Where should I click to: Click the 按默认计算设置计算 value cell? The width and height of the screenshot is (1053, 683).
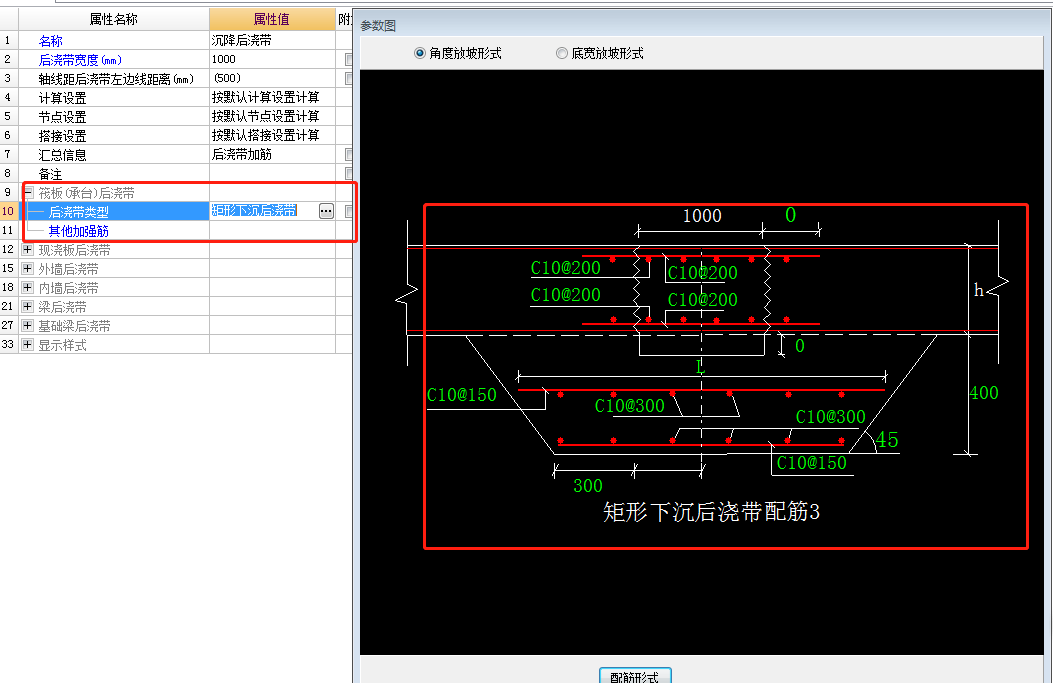click(x=273, y=97)
